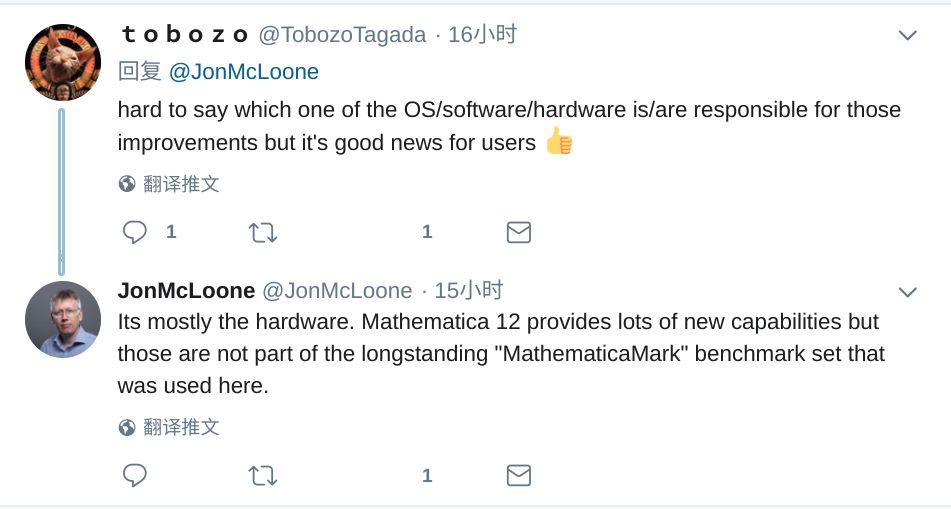Open tobozo's profile picture
951x509 pixels.
tap(63, 62)
